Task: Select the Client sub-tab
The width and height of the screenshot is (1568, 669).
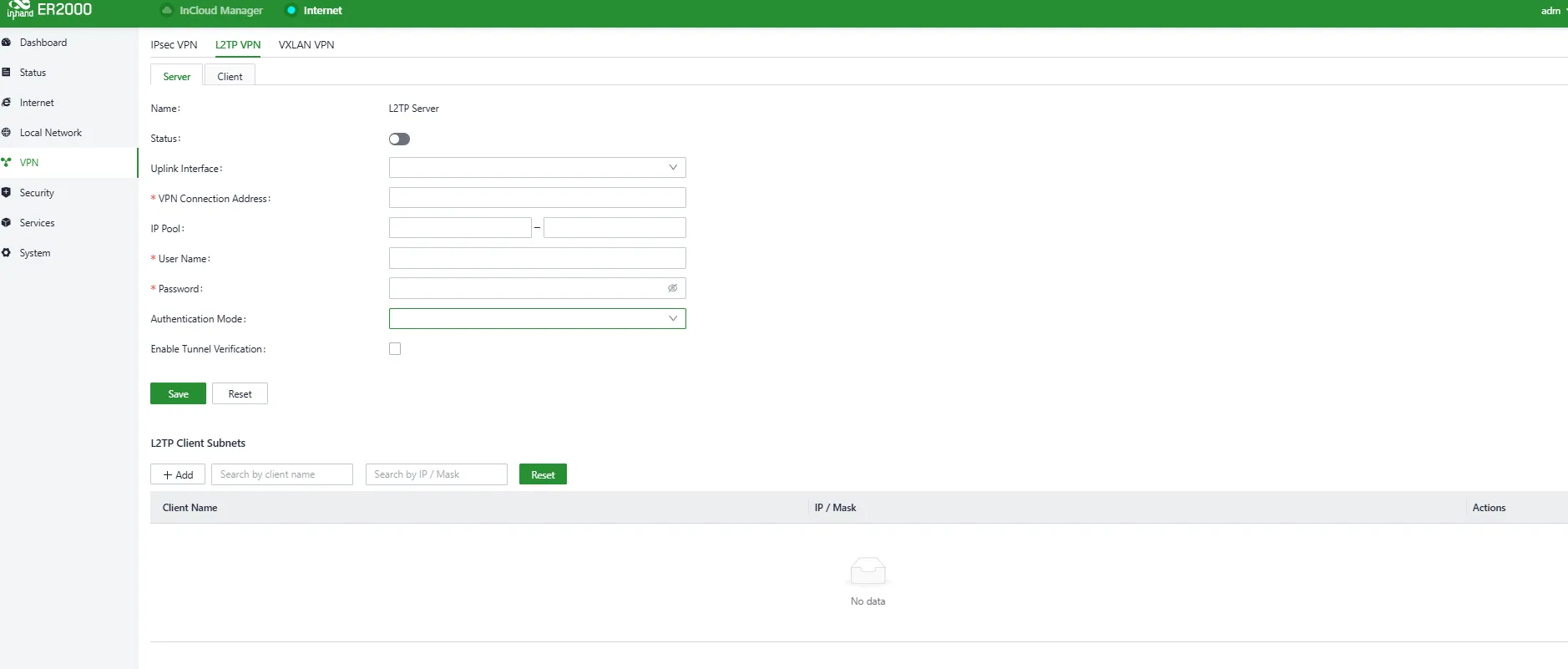Action: pos(230,76)
